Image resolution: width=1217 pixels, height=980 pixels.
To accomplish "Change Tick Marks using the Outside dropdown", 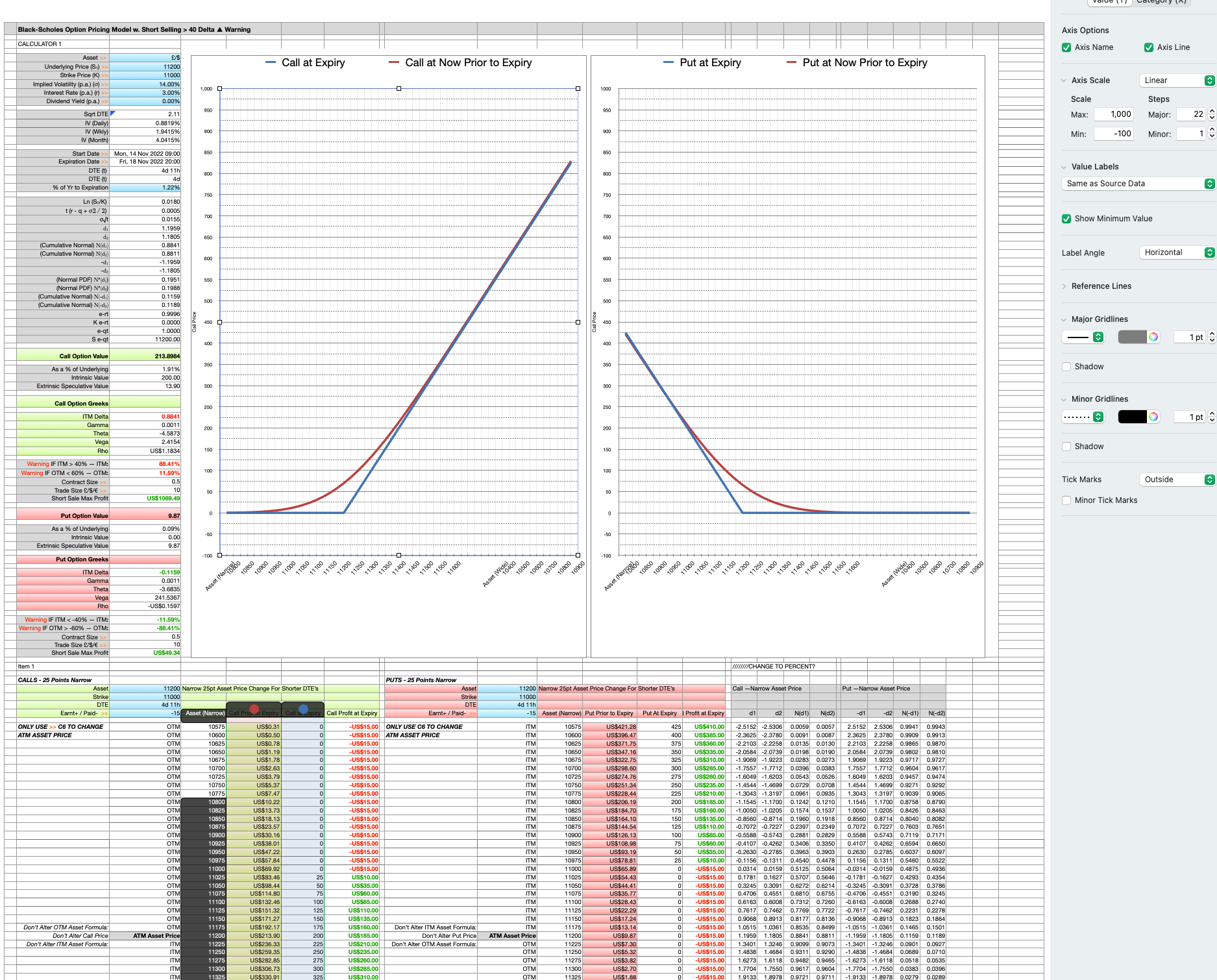I will click(x=1177, y=479).
